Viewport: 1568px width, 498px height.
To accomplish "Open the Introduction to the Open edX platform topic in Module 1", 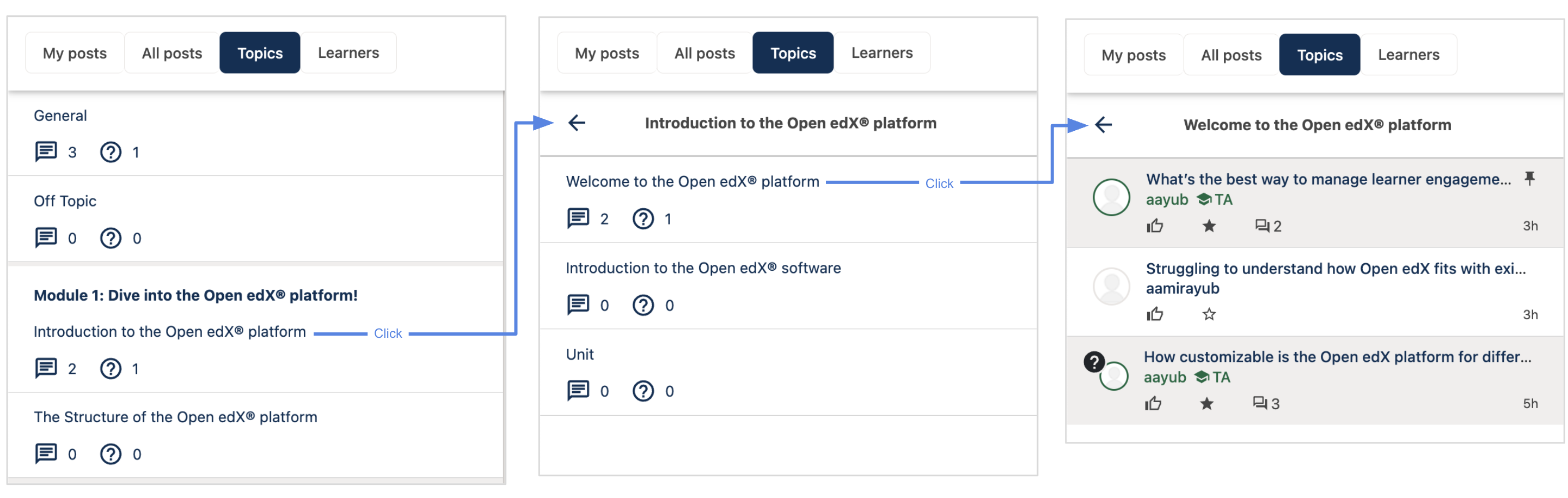I will [170, 332].
